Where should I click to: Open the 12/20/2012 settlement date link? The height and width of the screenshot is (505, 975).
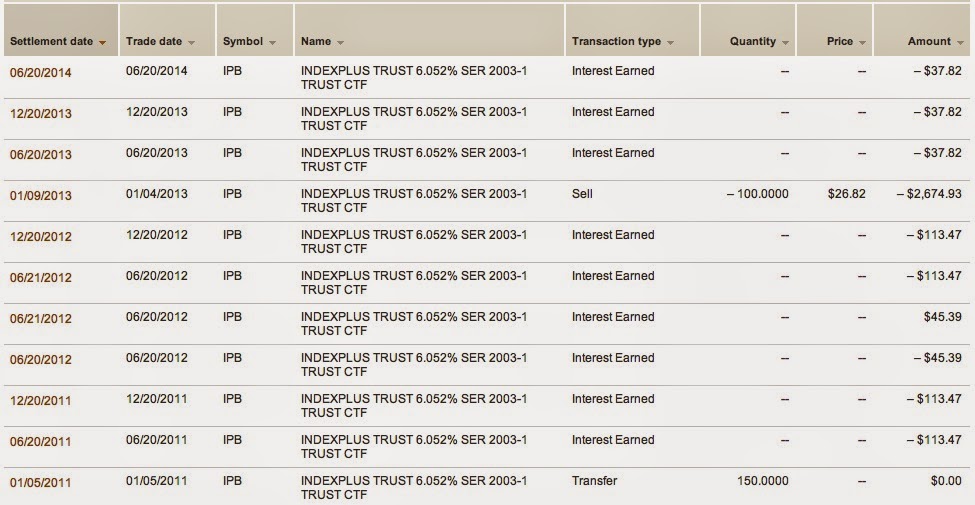pyautogui.click(x=40, y=237)
